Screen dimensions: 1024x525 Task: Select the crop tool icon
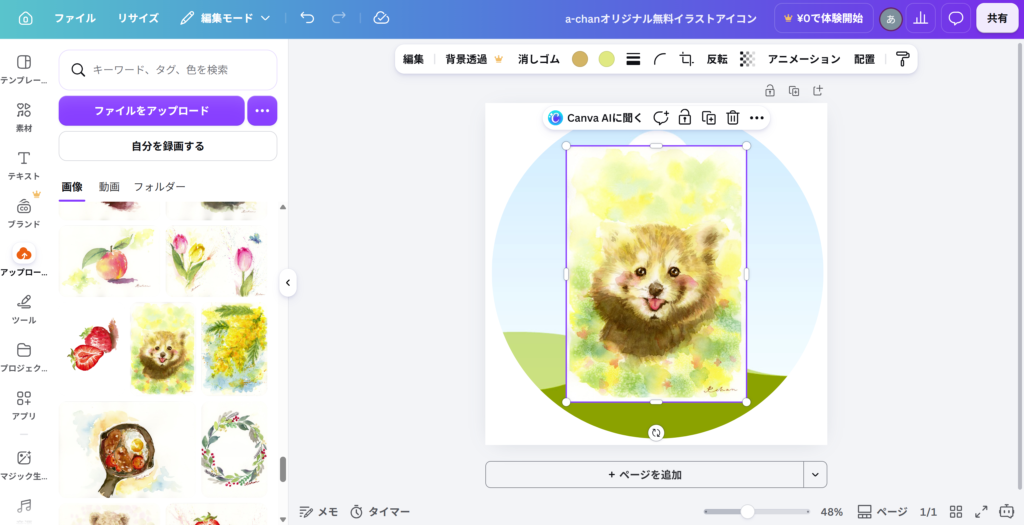coord(686,59)
